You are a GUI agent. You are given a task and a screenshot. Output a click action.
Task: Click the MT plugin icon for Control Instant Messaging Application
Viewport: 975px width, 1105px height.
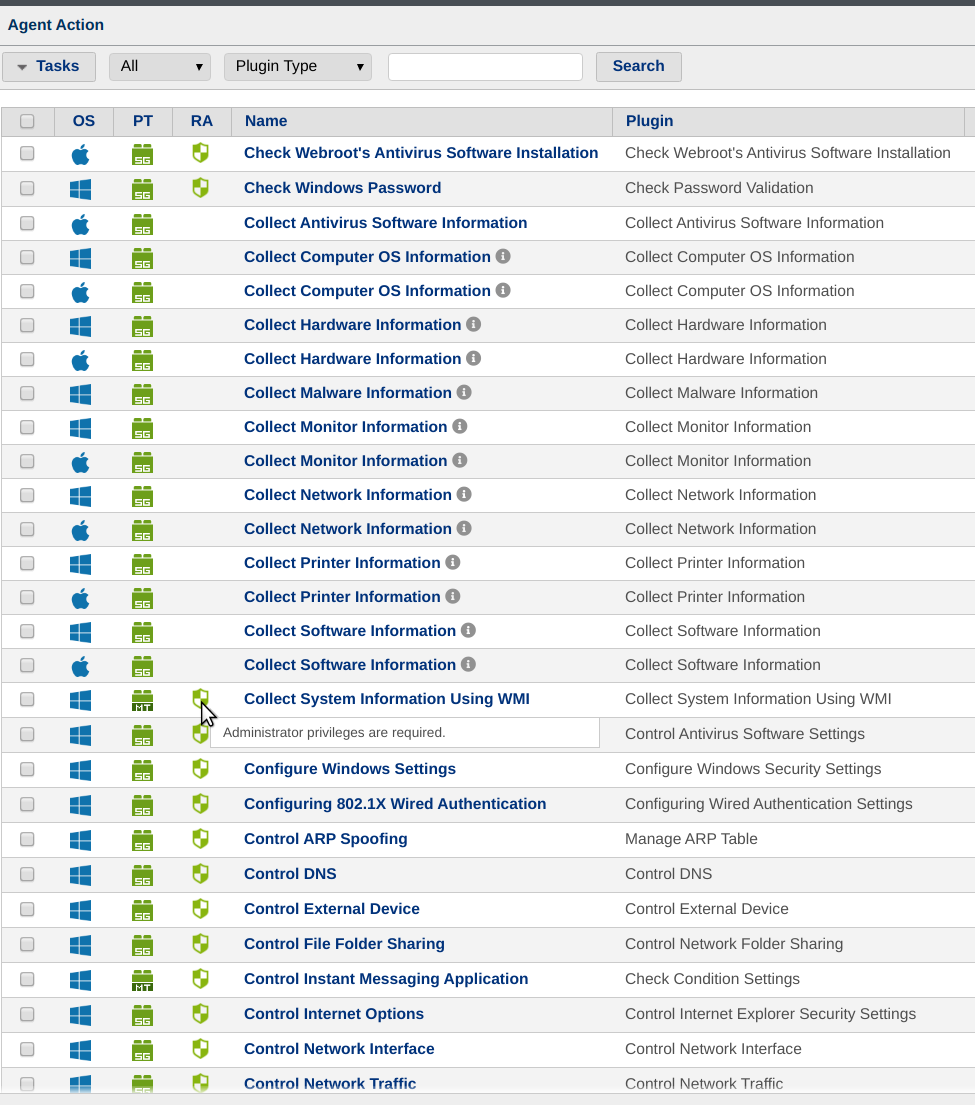[143, 979]
